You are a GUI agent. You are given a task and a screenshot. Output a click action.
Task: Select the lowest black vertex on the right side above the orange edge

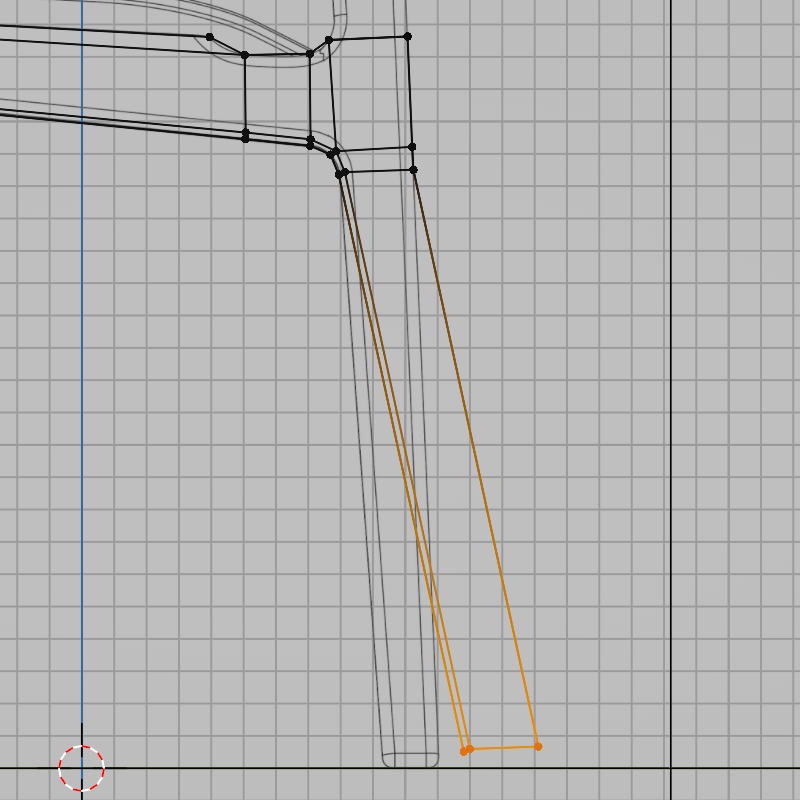tap(413, 169)
